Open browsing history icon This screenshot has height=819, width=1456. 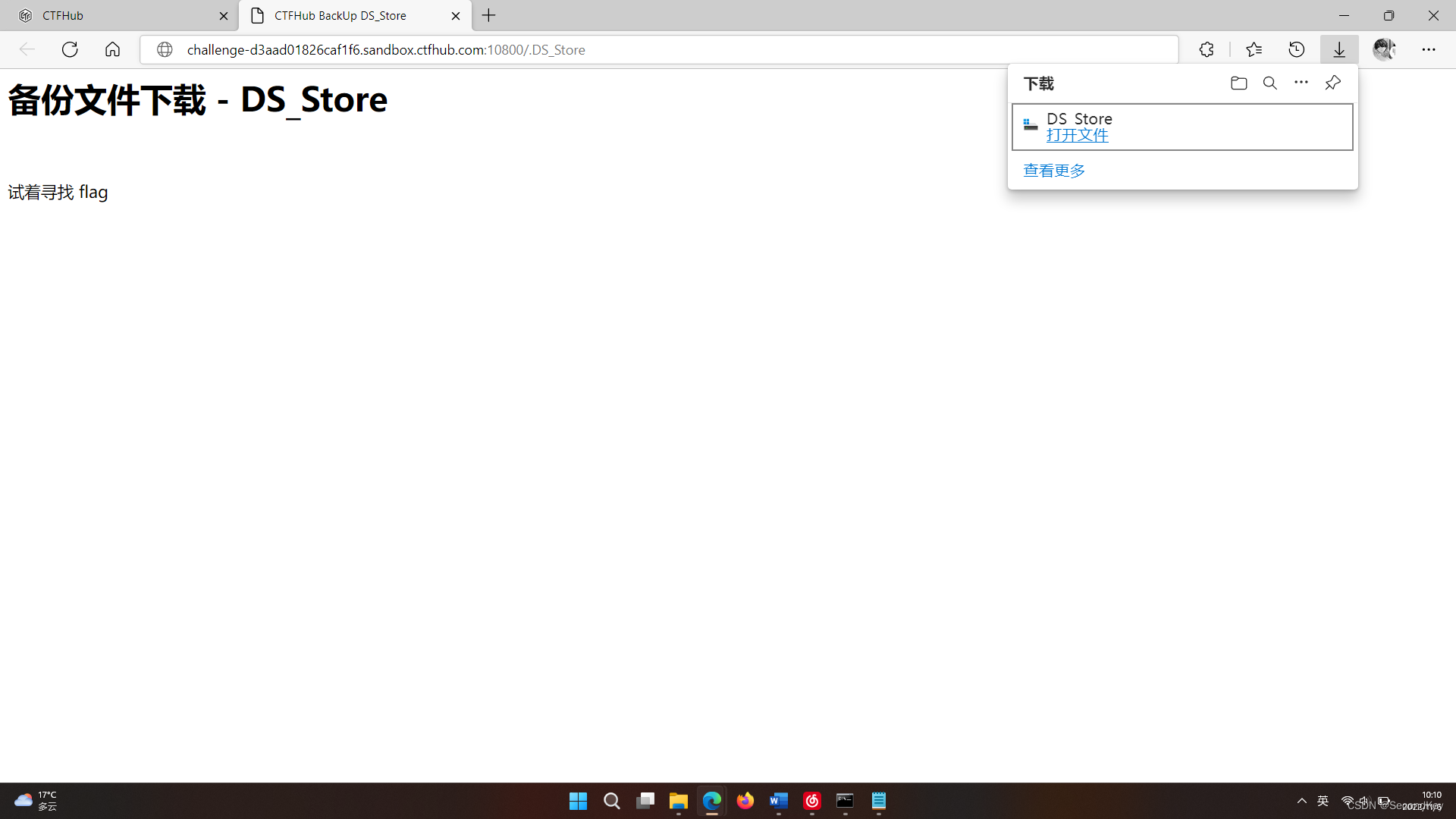[1297, 49]
